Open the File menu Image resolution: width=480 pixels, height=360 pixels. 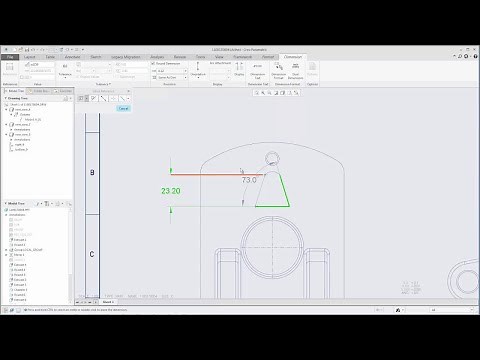(10, 57)
